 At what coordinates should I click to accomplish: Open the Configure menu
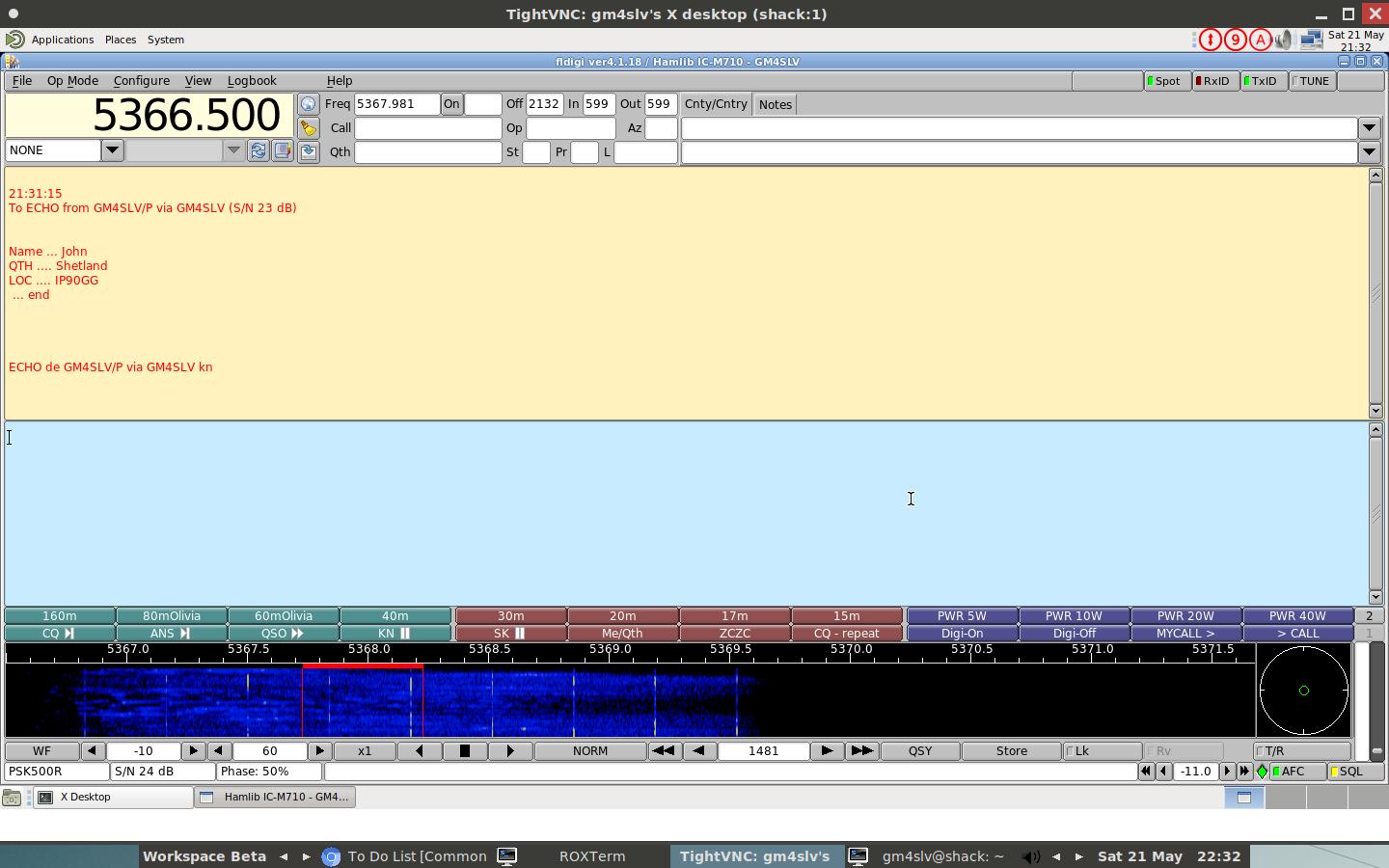coord(141,80)
